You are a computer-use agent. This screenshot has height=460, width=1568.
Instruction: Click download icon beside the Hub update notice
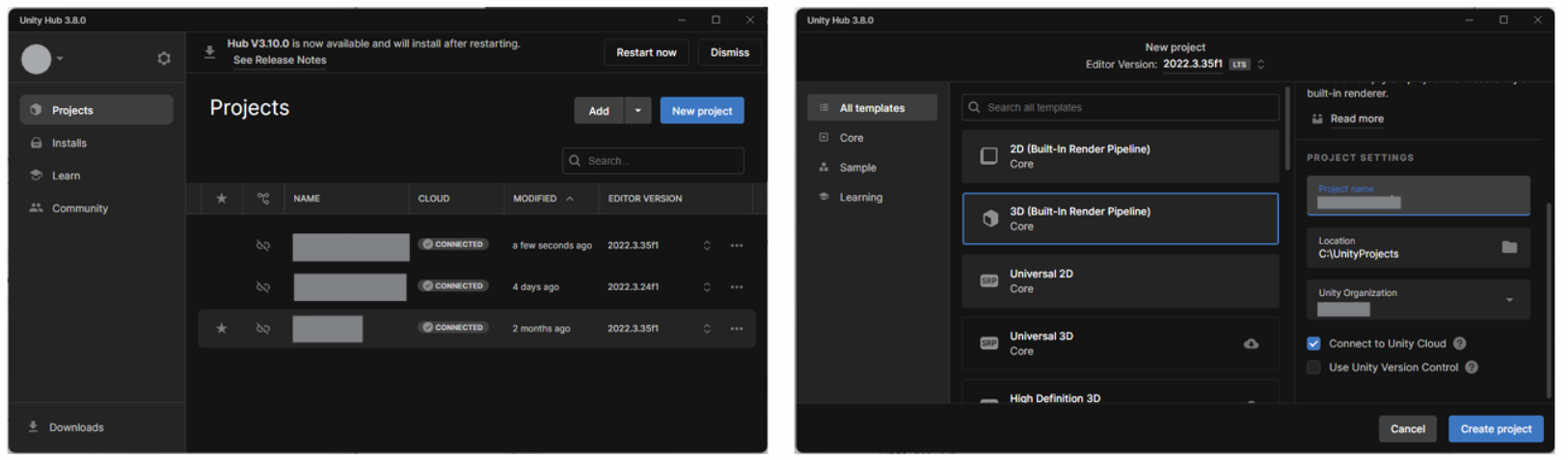209,52
